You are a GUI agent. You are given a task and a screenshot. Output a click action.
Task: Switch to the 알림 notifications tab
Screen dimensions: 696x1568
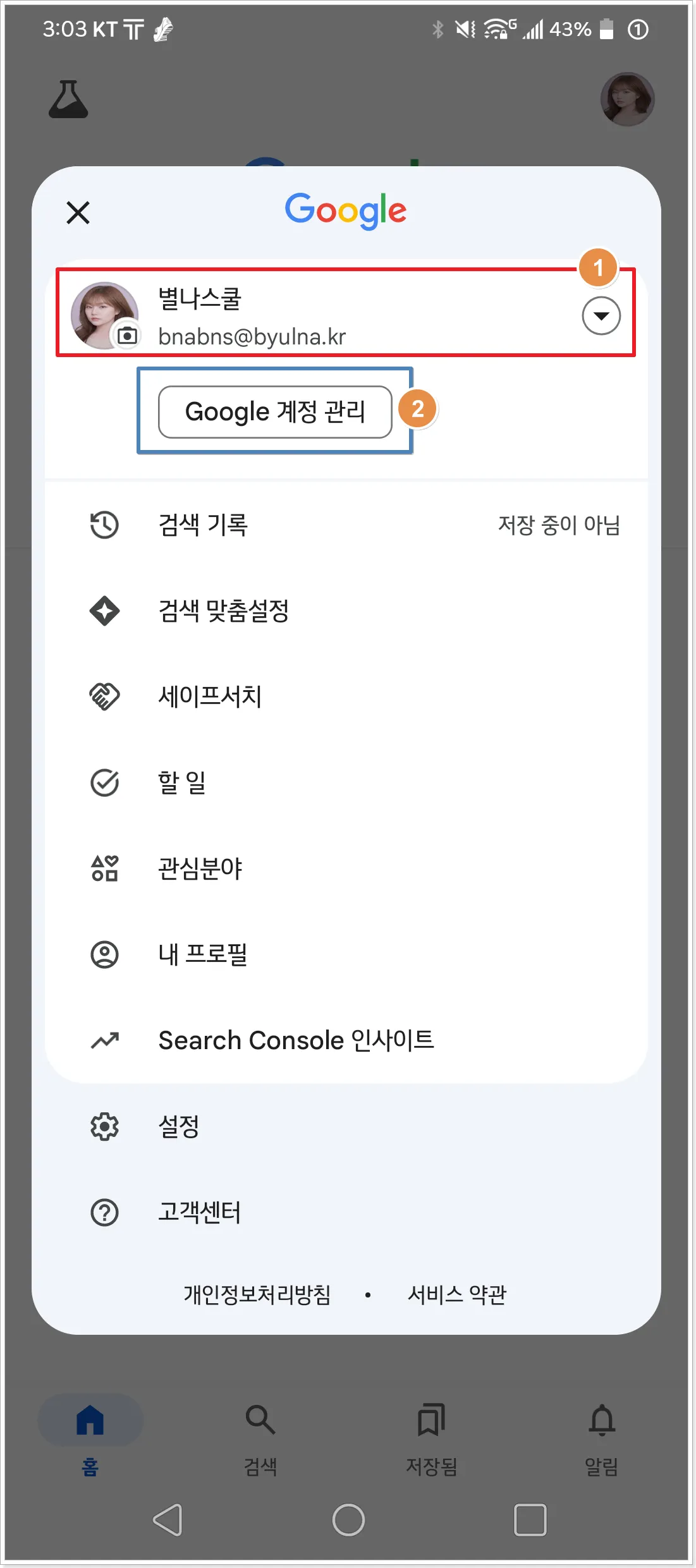pyautogui.click(x=602, y=1433)
